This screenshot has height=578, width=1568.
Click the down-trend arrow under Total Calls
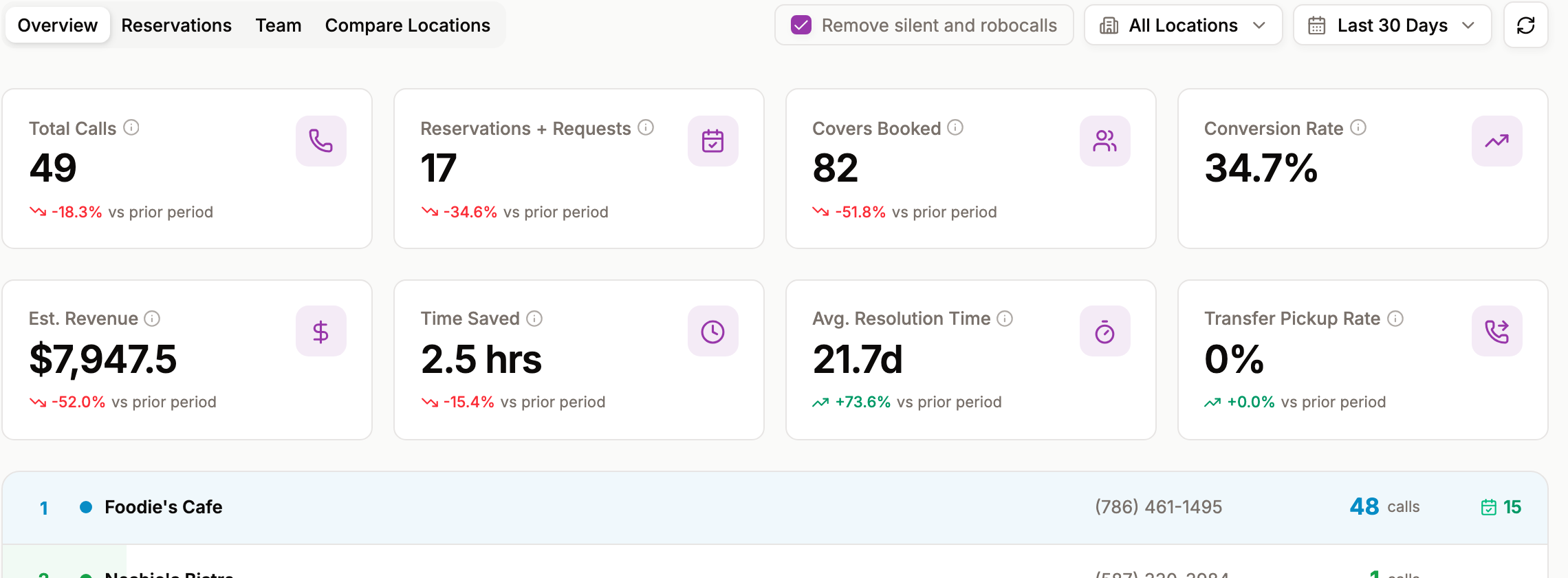click(x=38, y=212)
